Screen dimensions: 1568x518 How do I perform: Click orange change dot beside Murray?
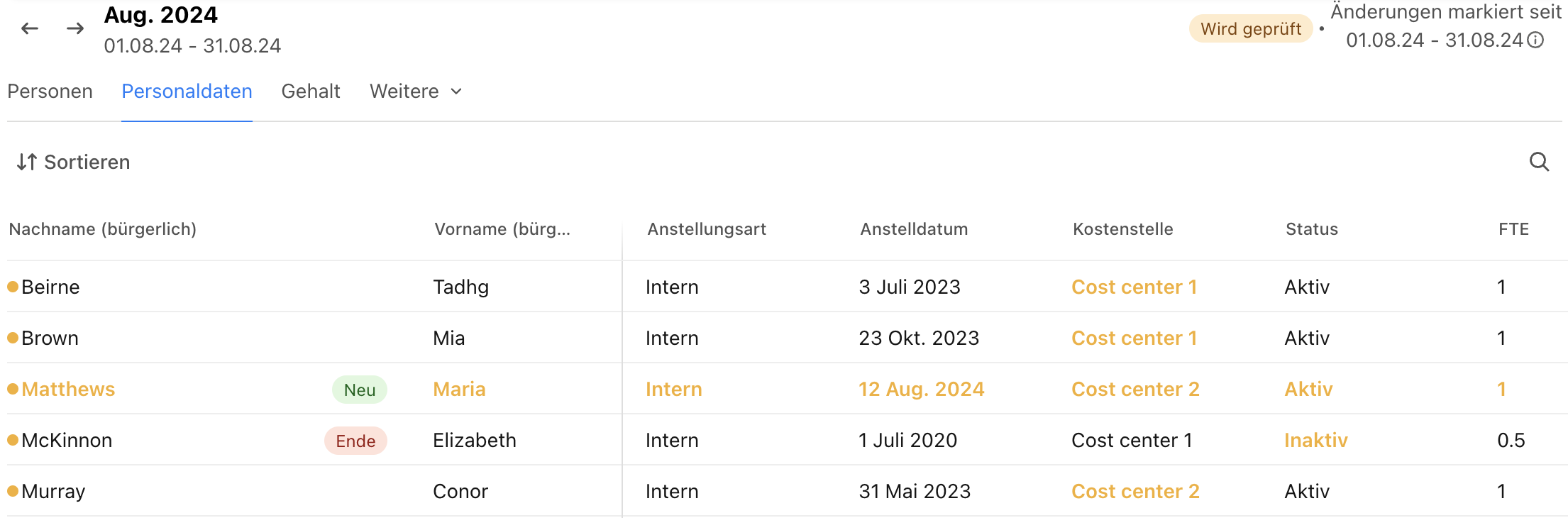click(13, 491)
